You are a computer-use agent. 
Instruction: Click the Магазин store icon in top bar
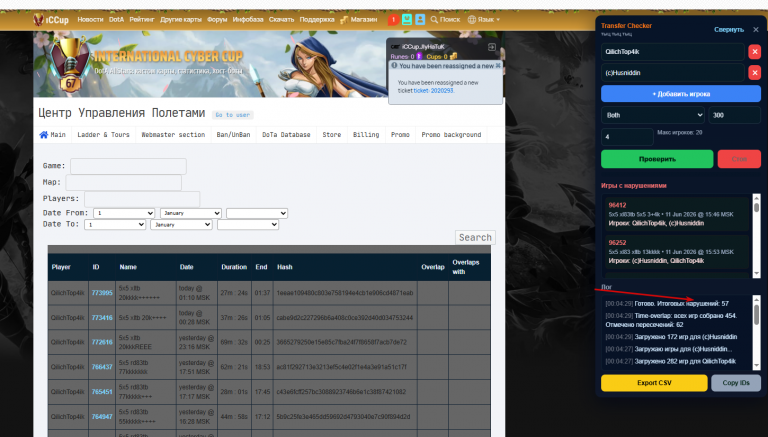pos(344,20)
